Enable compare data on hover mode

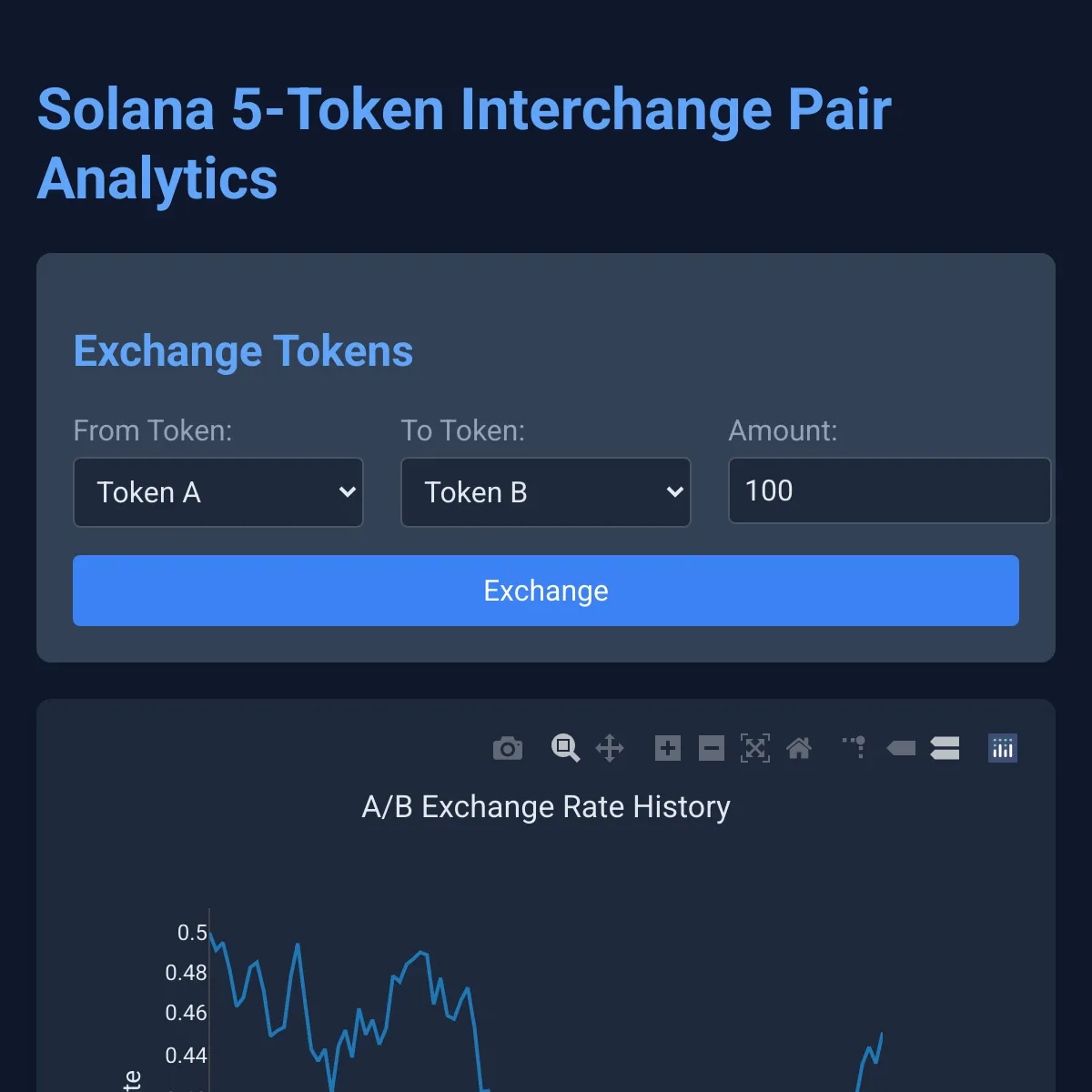945,749
